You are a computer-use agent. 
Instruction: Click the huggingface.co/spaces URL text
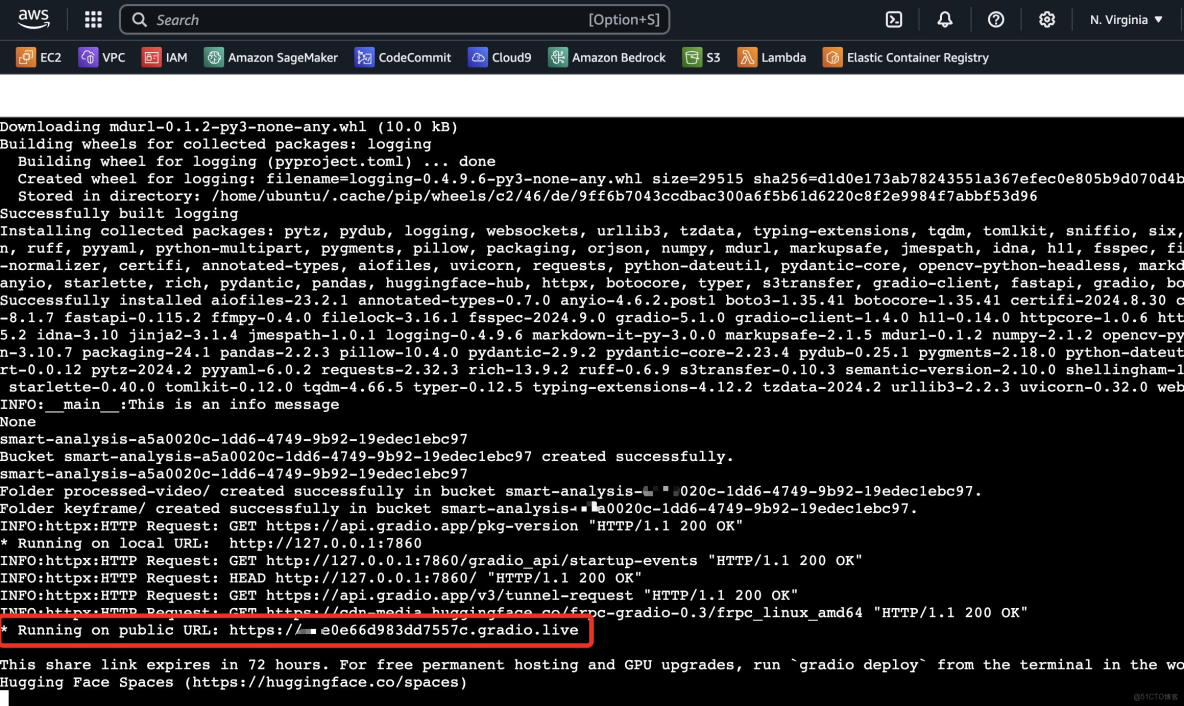(x=325, y=682)
